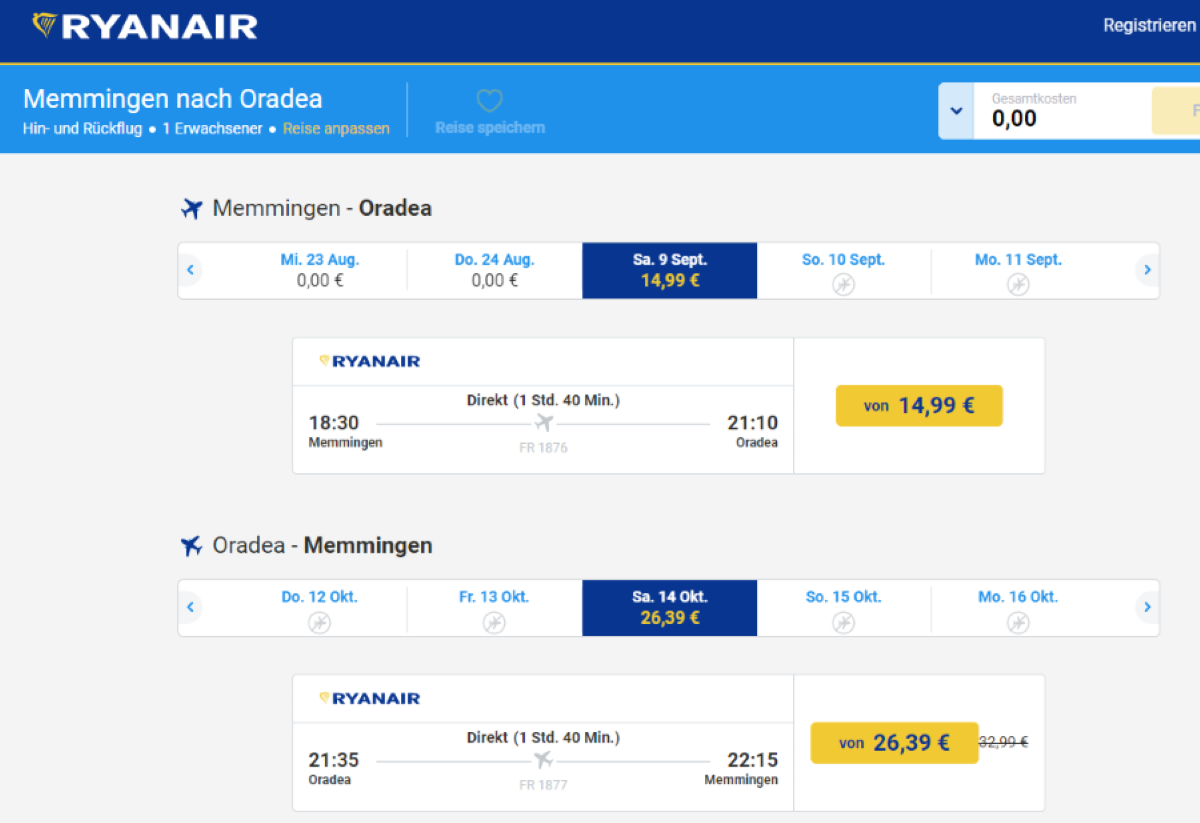Expand the Gesamtkosten dropdown arrow

956,111
